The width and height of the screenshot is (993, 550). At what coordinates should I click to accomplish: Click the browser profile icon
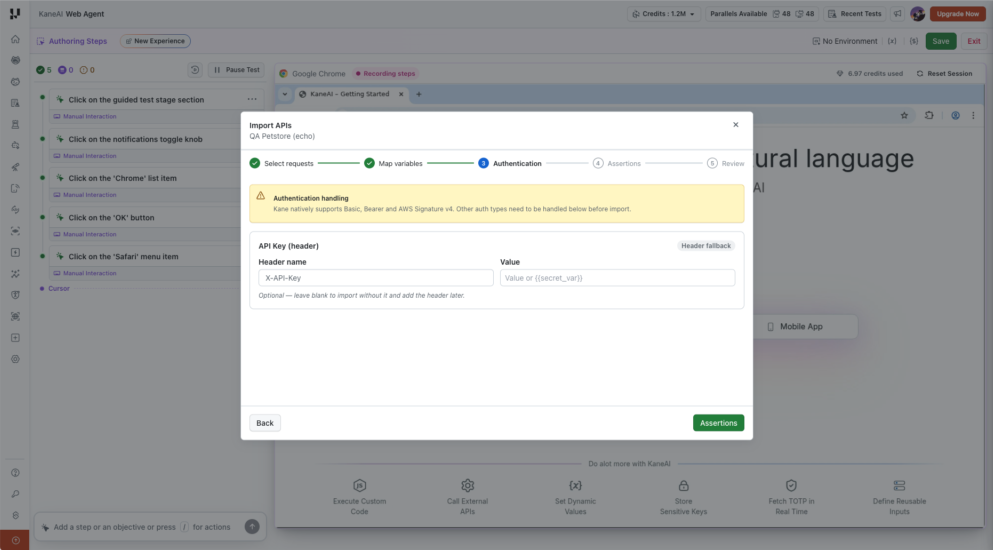(x=955, y=115)
